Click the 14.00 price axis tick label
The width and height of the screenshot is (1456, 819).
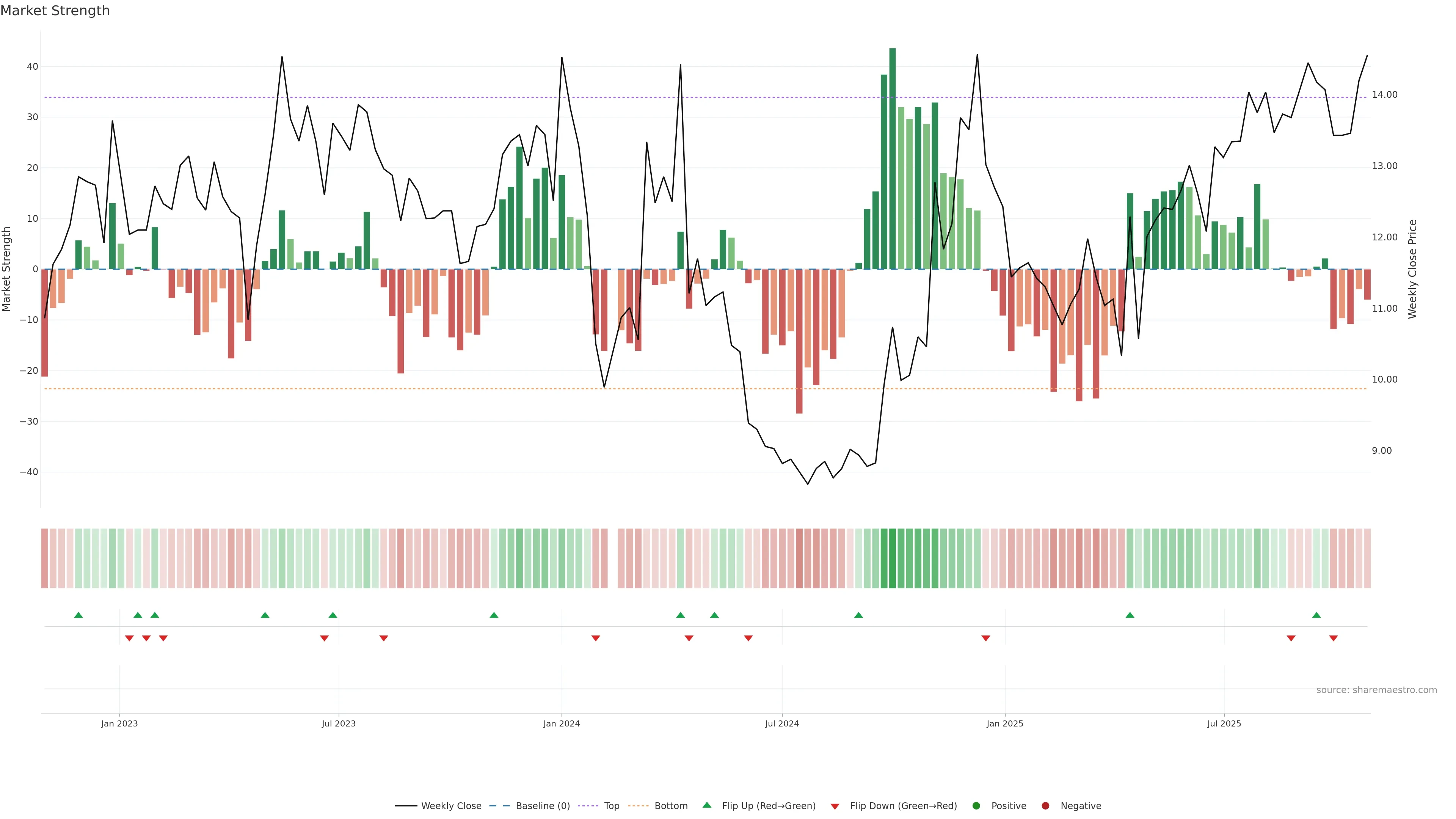point(1384,95)
